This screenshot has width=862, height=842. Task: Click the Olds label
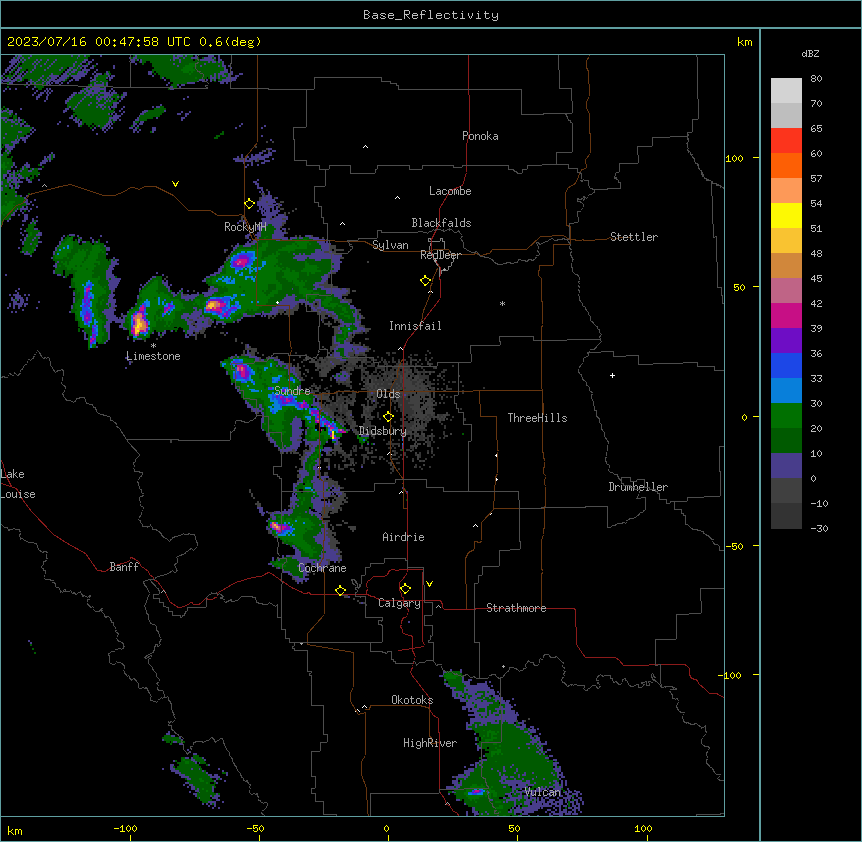[x=388, y=394]
